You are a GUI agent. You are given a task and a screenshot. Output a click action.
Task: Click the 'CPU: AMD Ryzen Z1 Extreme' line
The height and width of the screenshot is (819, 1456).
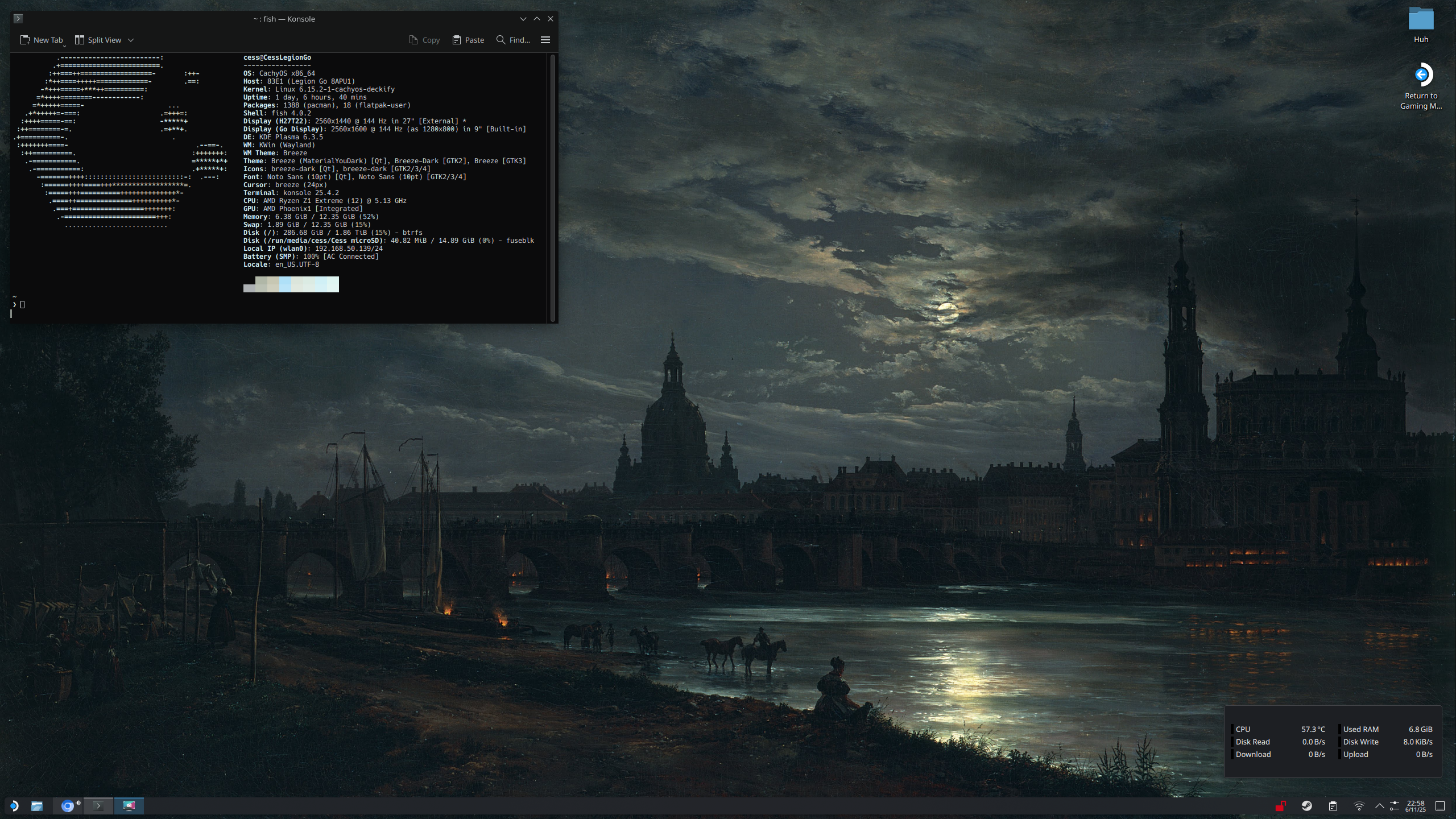(325, 201)
